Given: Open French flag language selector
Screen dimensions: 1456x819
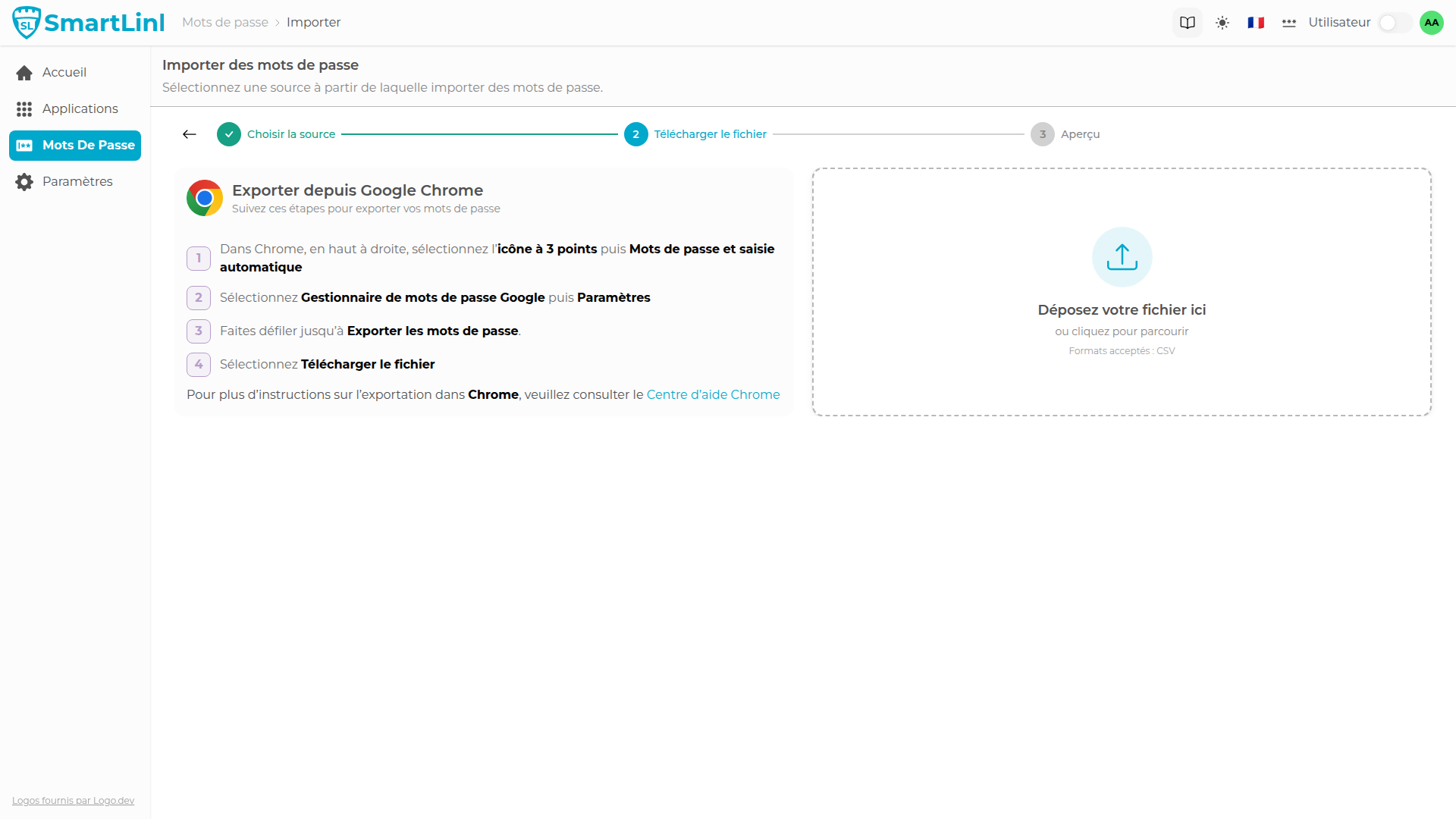Looking at the screenshot, I should [x=1256, y=23].
